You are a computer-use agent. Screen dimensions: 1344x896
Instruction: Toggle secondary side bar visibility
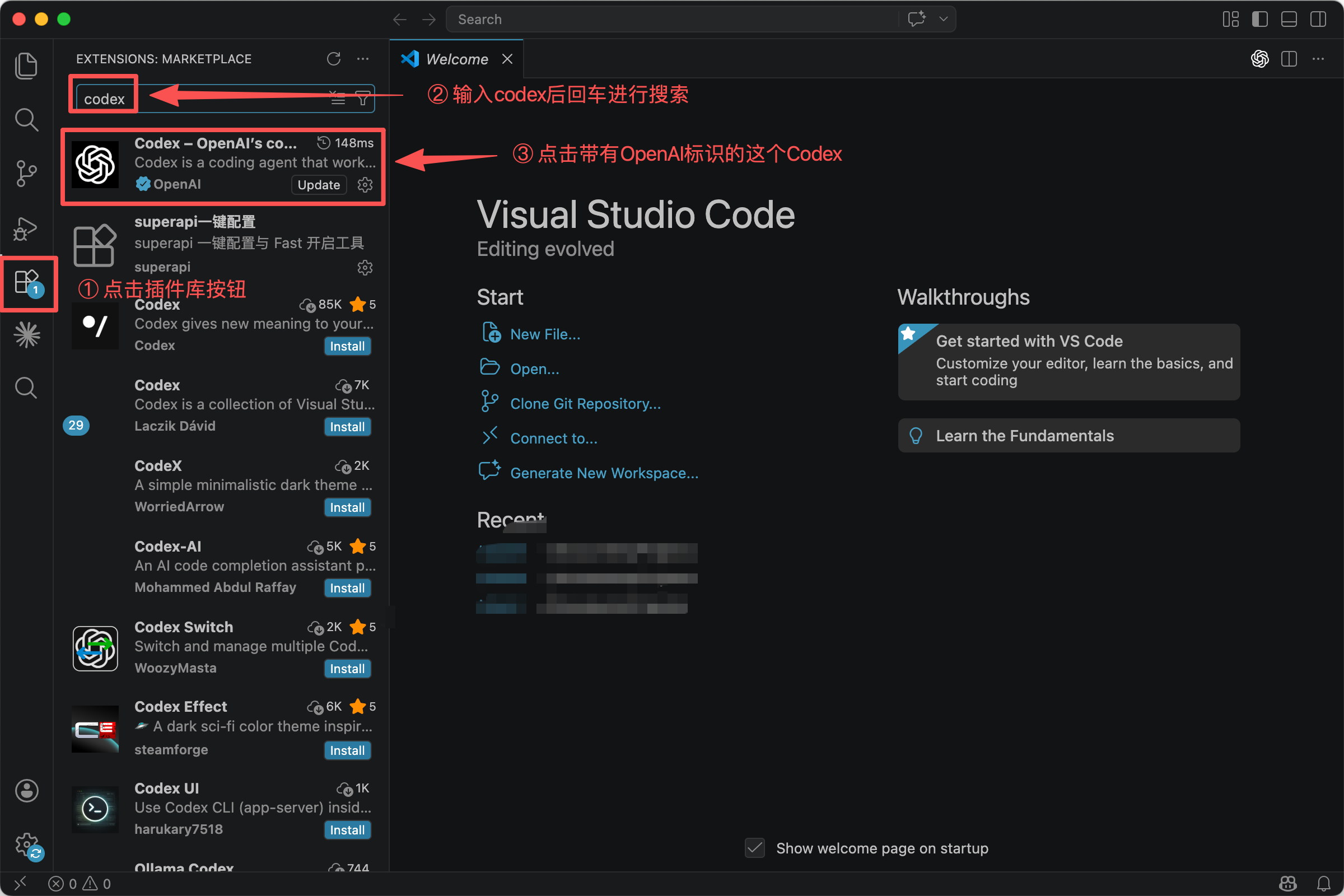(1318, 20)
